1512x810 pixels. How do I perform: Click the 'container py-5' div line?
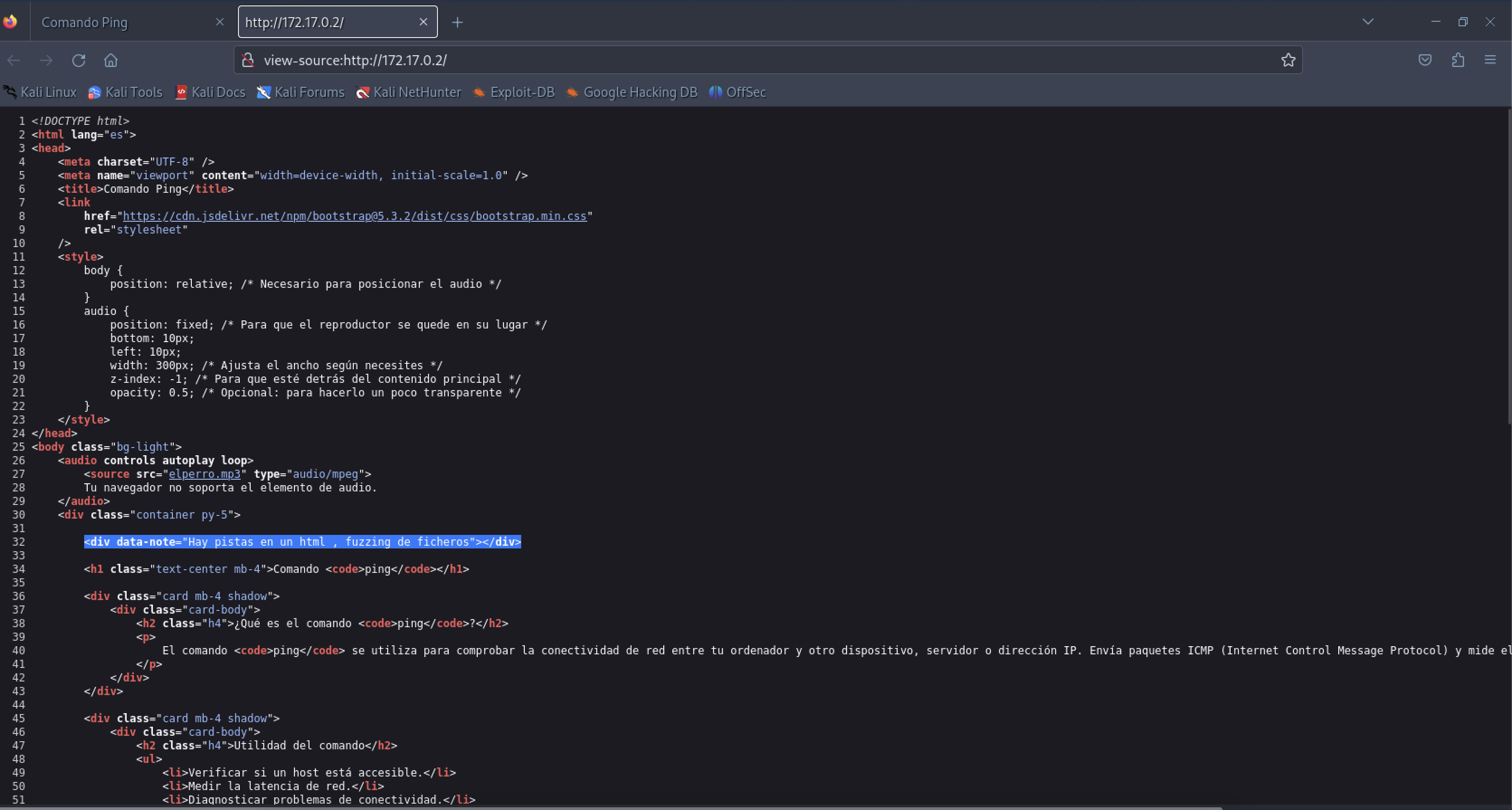point(149,515)
